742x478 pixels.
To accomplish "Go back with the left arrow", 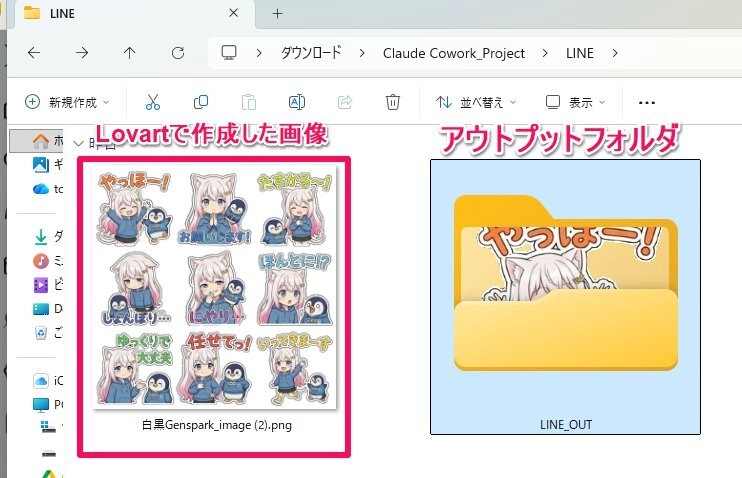I will (34, 53).
